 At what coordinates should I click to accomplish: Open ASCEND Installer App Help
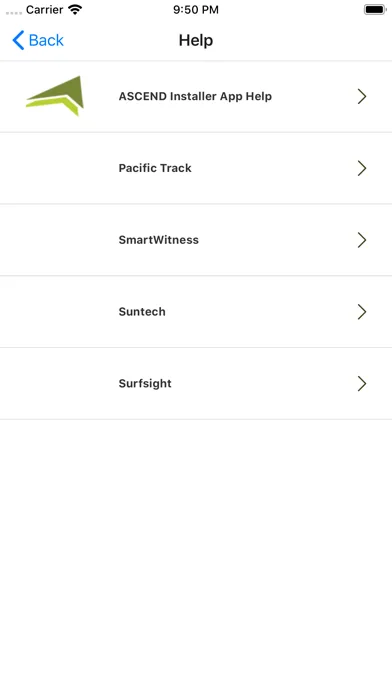click(x=196, y=96)
